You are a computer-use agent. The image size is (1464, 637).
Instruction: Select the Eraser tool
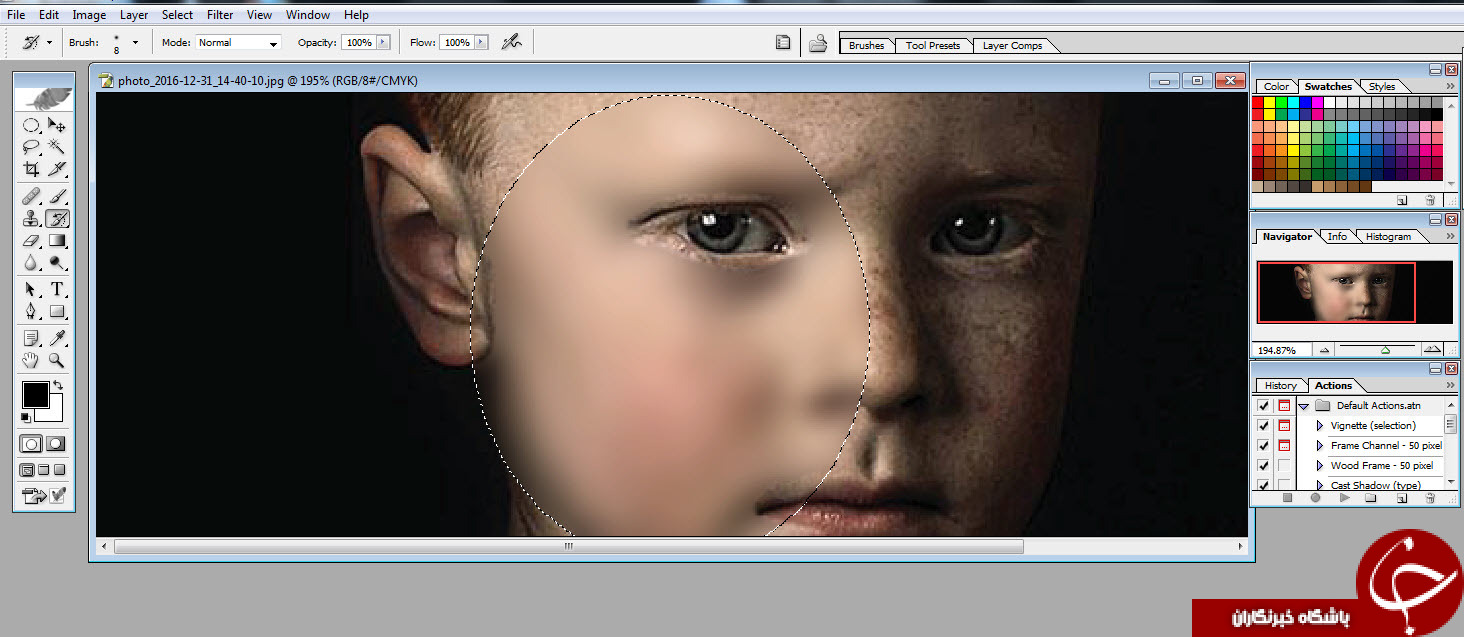32,240
